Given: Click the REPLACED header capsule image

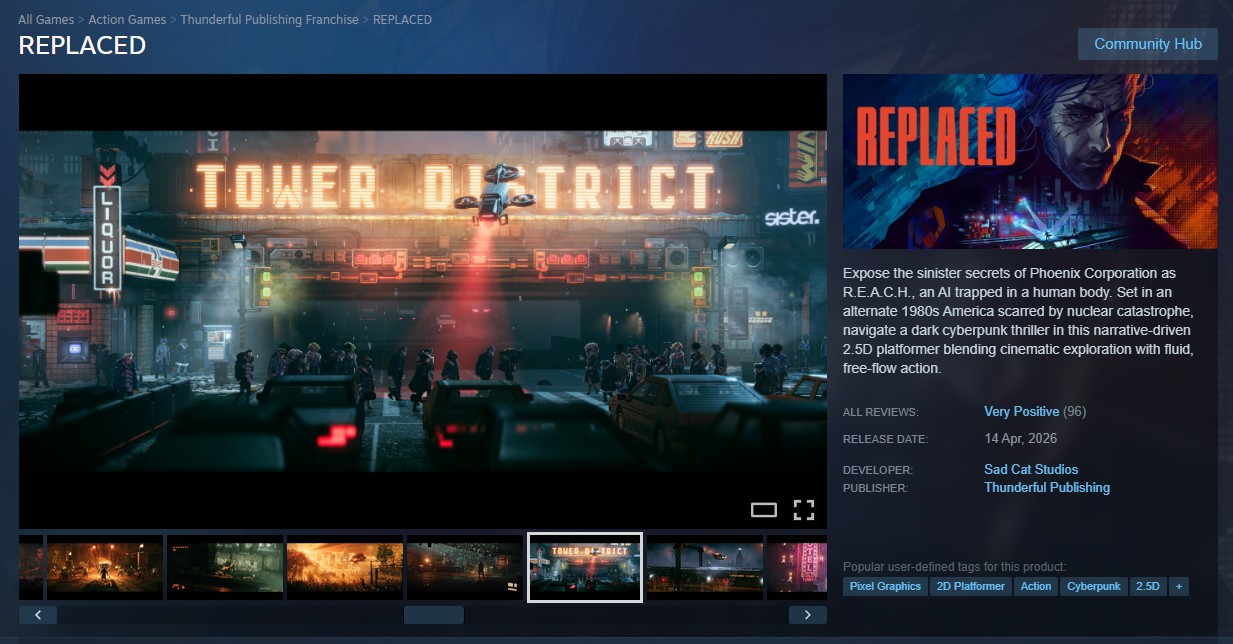Looking at the screenshot, I should tap(1030, 161).
